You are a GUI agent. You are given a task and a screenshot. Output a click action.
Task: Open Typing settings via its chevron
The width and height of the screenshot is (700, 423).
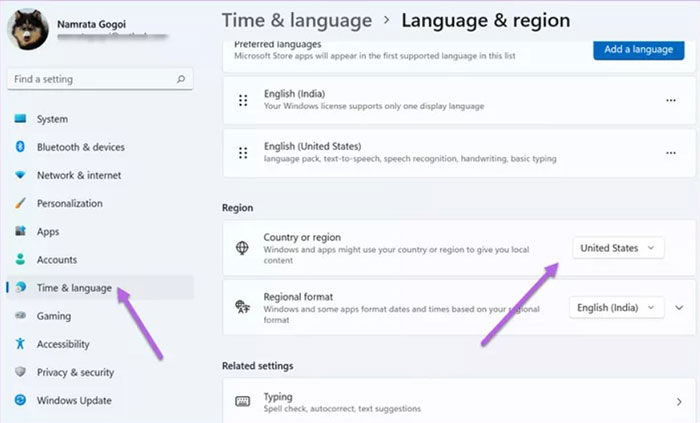(x=679, y=402)
